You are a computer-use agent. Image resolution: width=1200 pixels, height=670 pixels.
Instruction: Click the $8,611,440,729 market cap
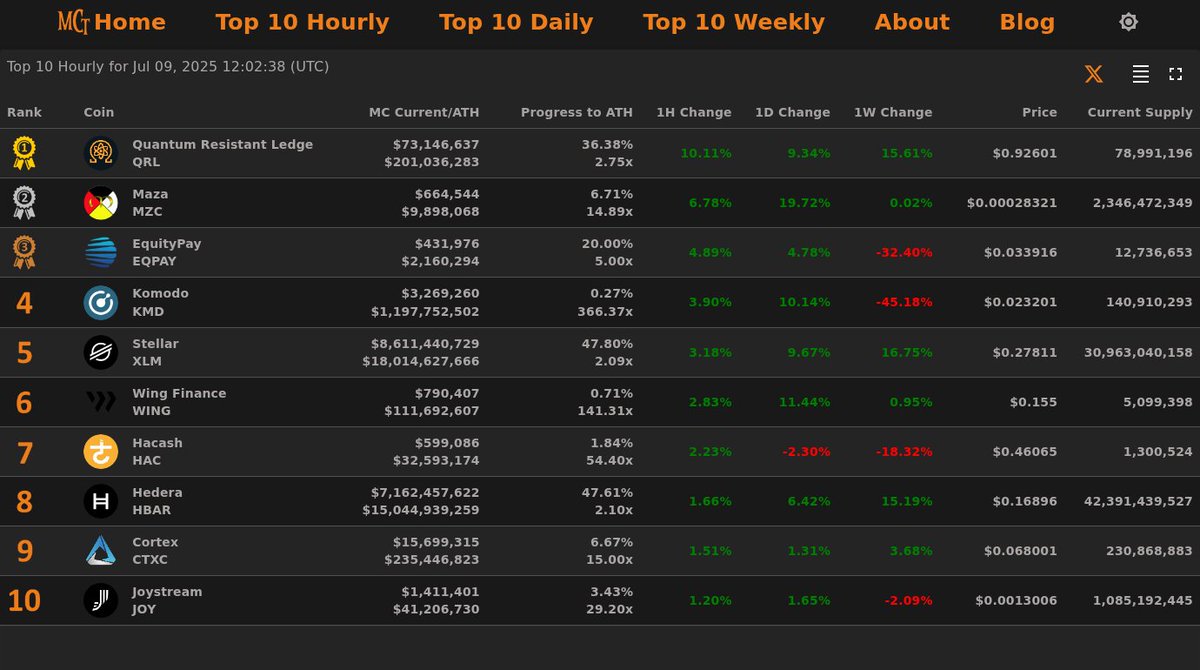pos(425,343)
